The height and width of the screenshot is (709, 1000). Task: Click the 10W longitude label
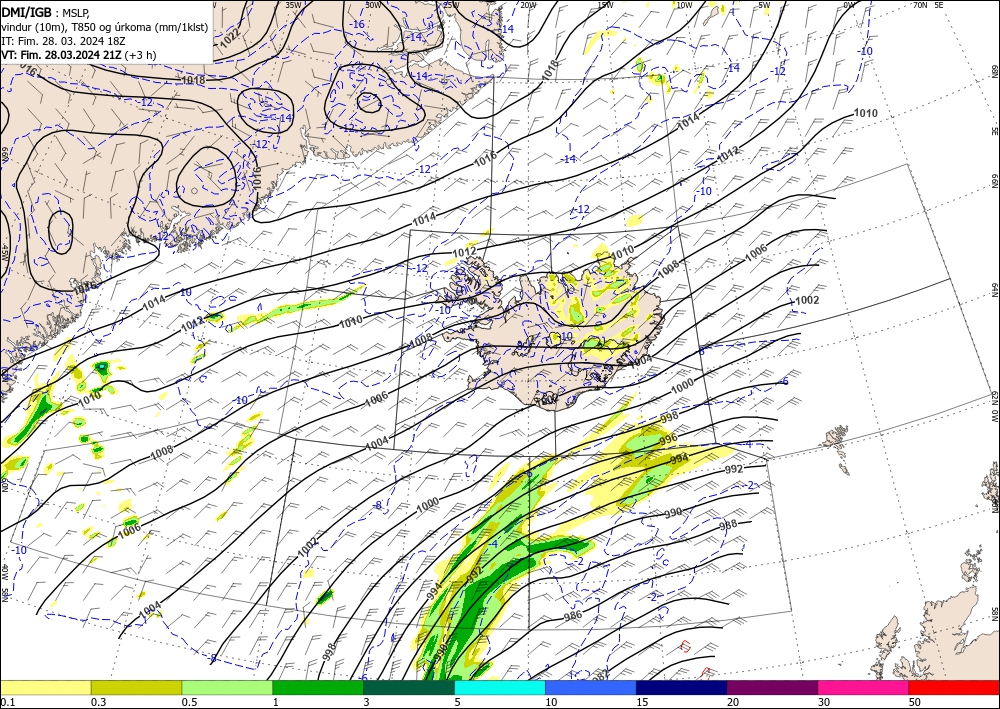(x=684, y=5)
